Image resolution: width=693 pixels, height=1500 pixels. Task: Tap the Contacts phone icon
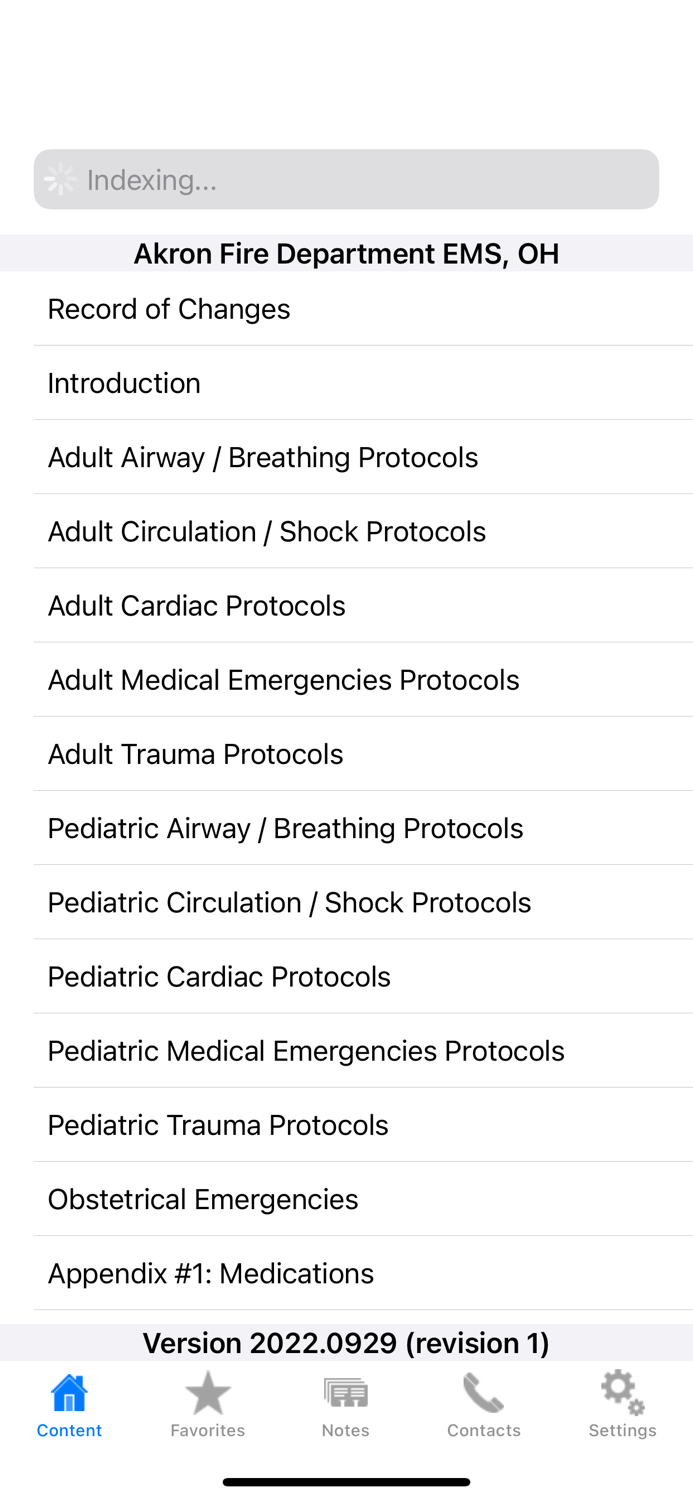click(483, 1391)
